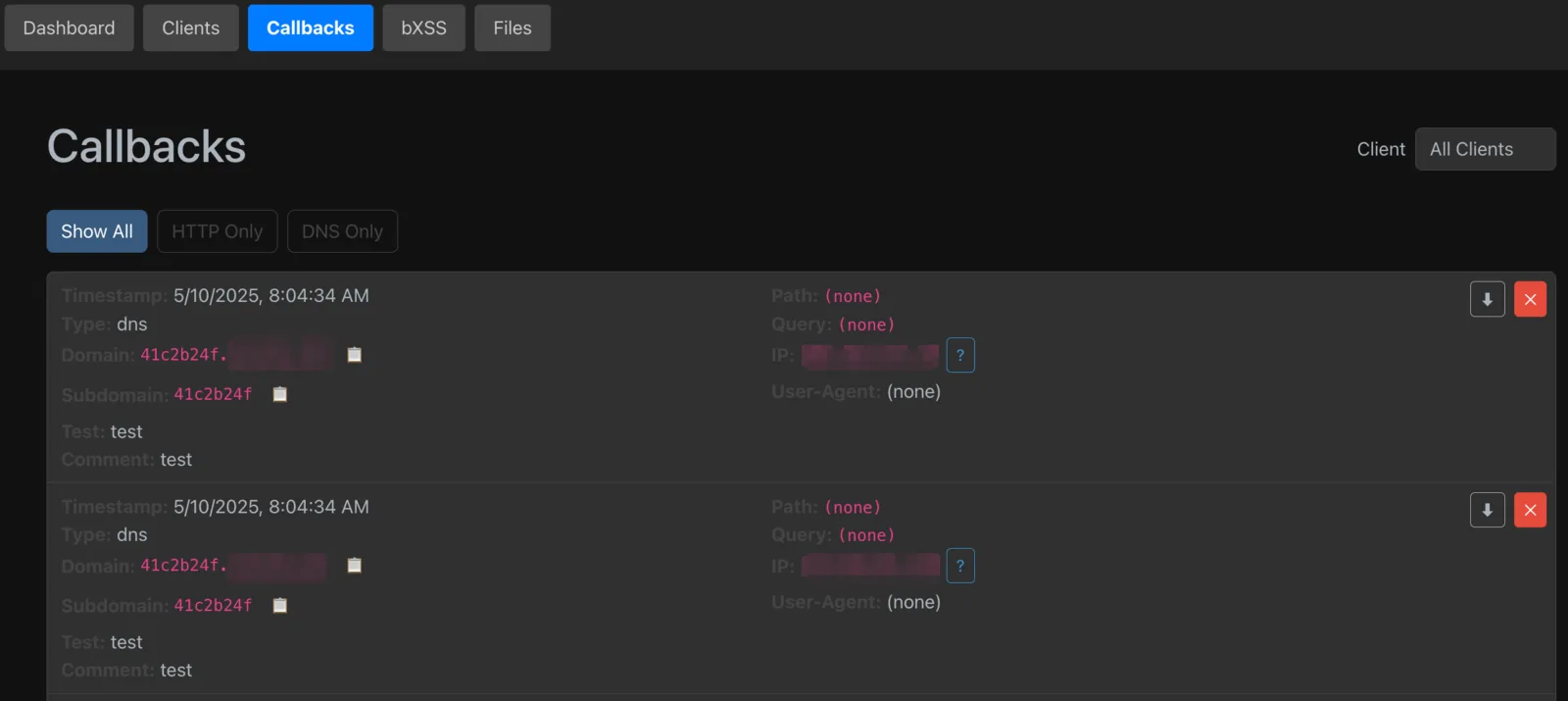The height and width of the screenshot is (701, 1568).
Task: Copy the second callback's domain to clipboard
Action: point(355,566)
